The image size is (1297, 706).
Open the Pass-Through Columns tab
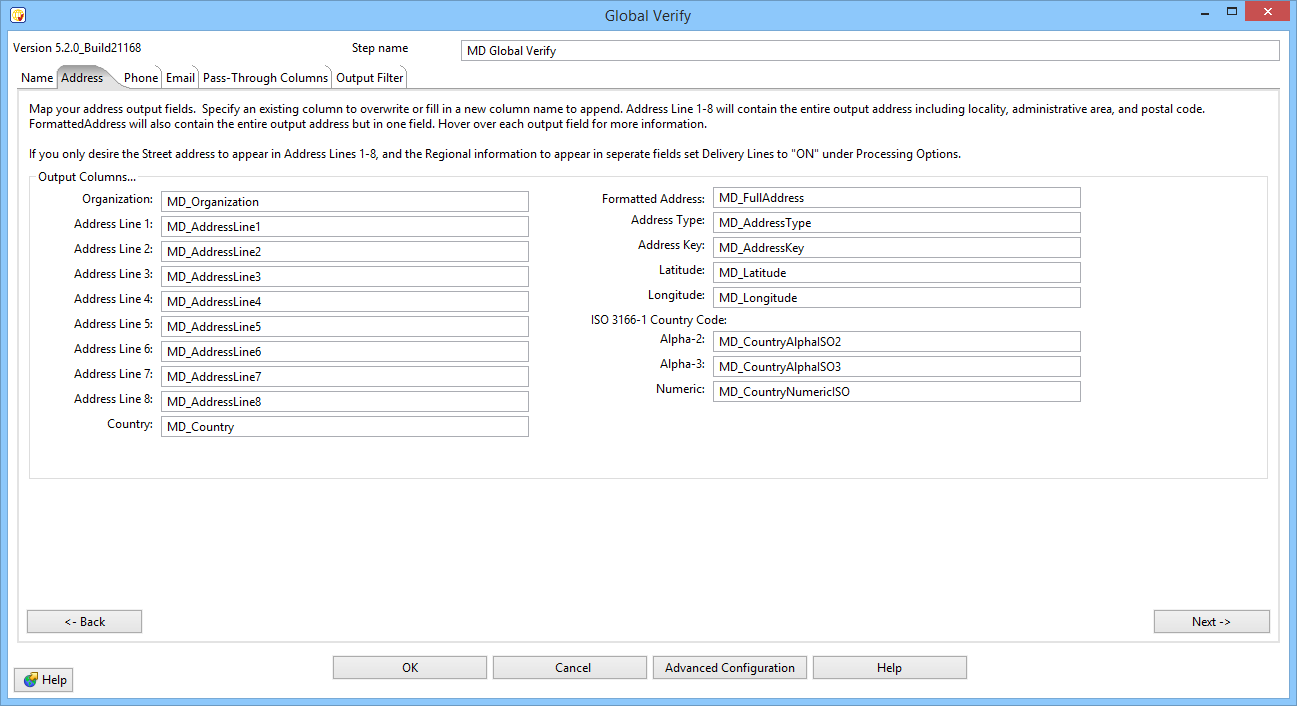pos(265,78)
